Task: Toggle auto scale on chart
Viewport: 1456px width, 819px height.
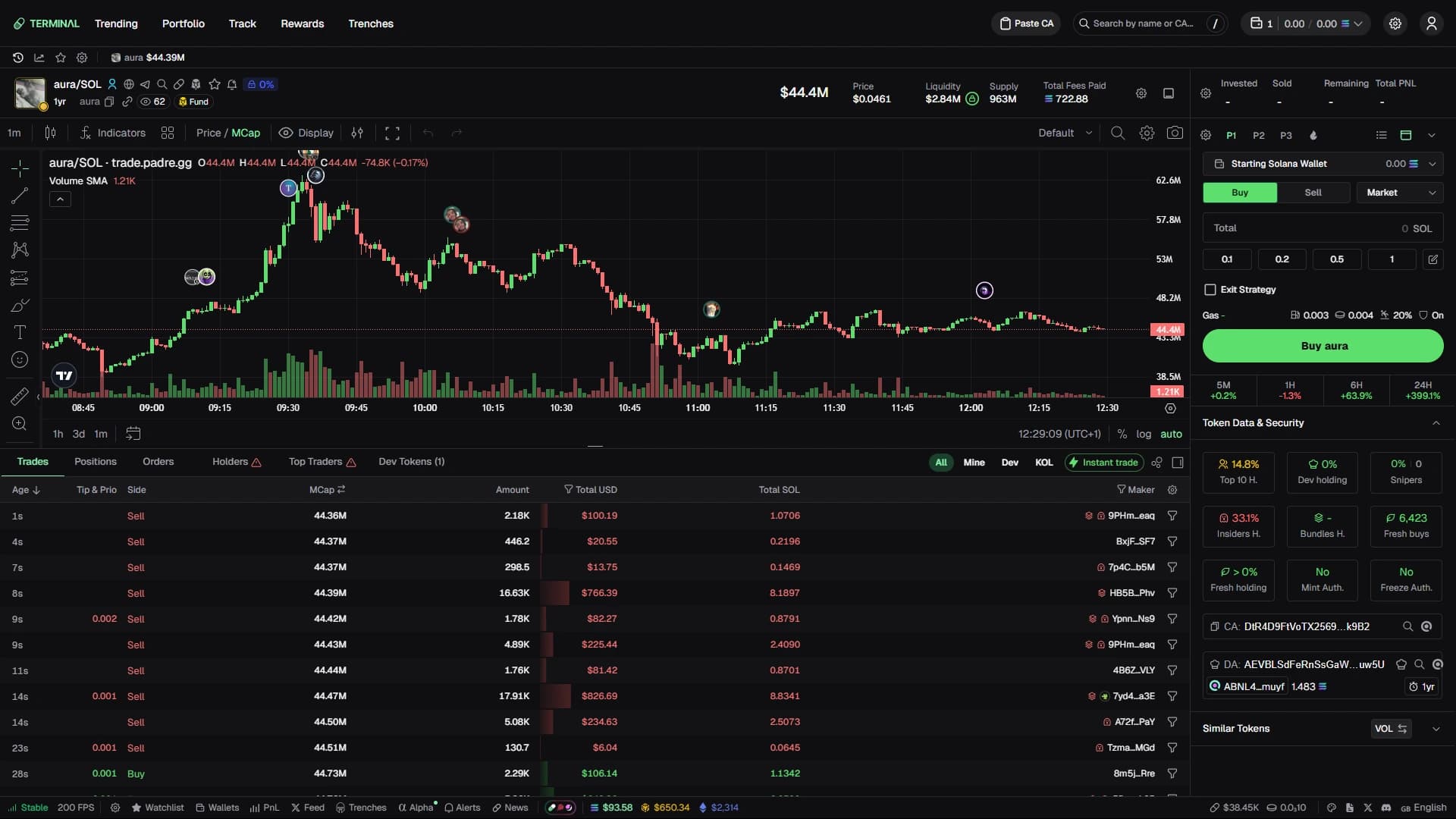Action: pyautogui.click(x=1171, y=434)
